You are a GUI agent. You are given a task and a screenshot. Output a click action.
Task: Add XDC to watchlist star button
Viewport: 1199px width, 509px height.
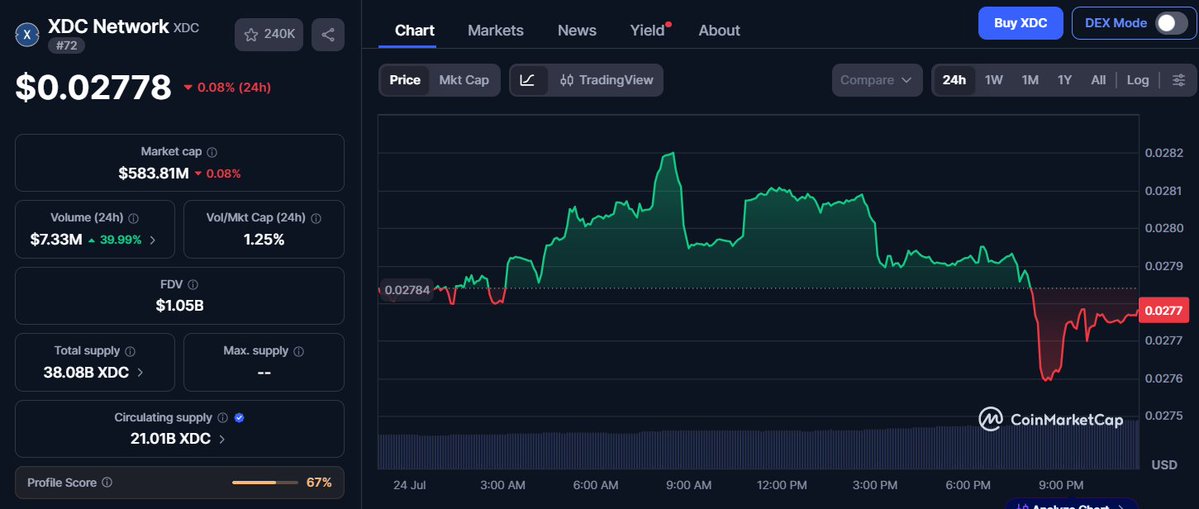(269, 34)
